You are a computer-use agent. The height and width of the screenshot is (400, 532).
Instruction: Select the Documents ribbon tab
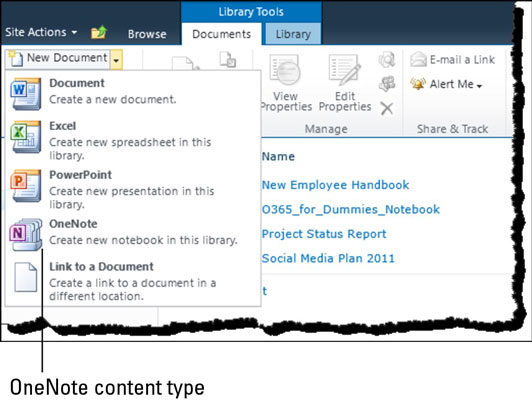point(222,34)
